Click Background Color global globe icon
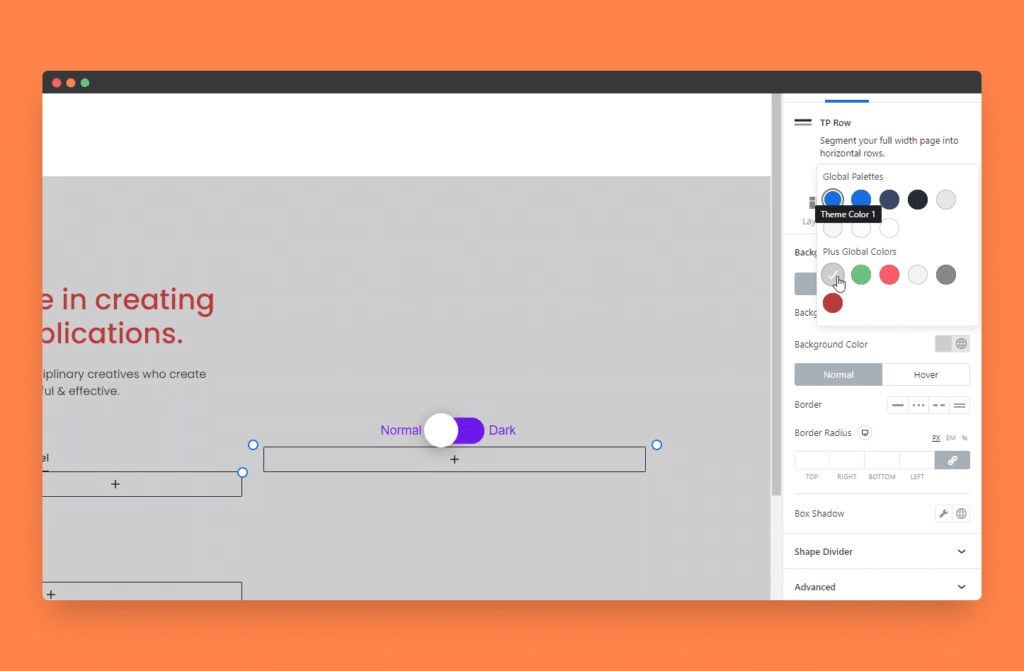Viewport: 1024px width, 671px height. (961, 344)
